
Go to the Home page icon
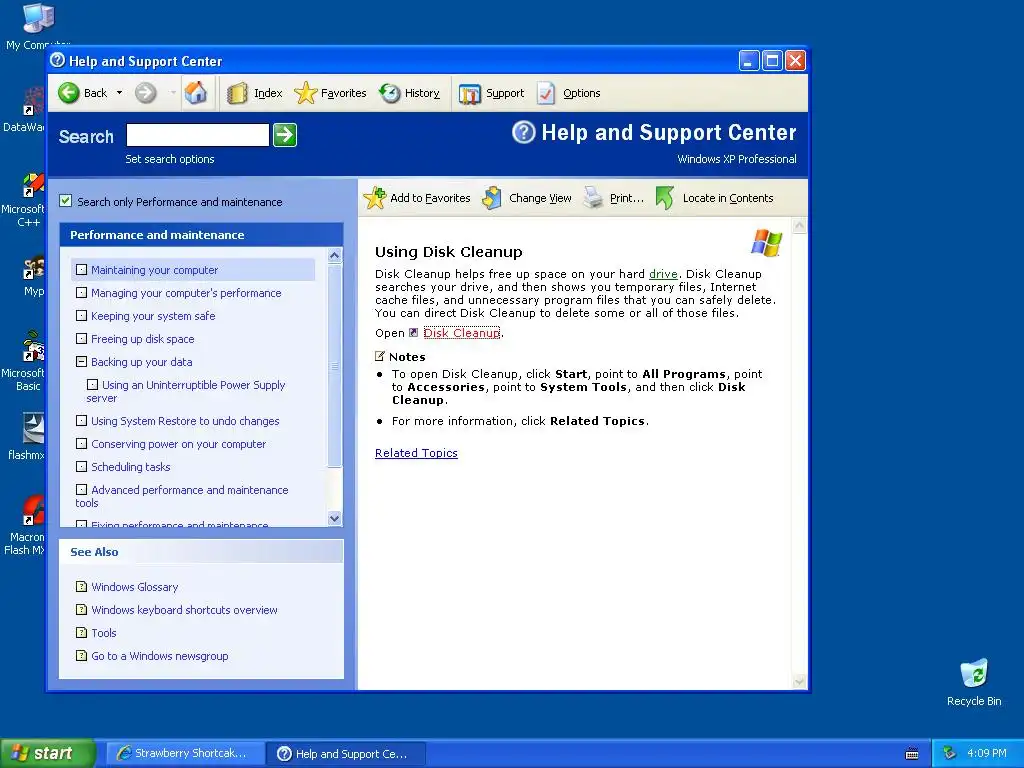pos(196,93)
